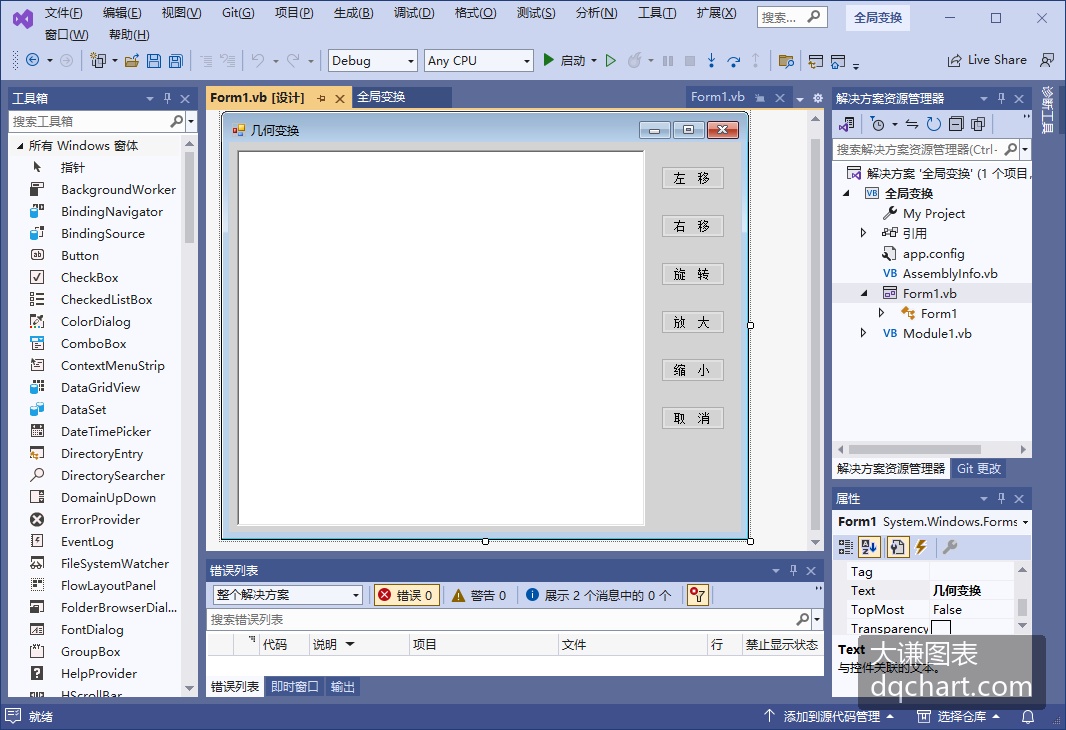Open the Immediate Window tab

(294, 686)
